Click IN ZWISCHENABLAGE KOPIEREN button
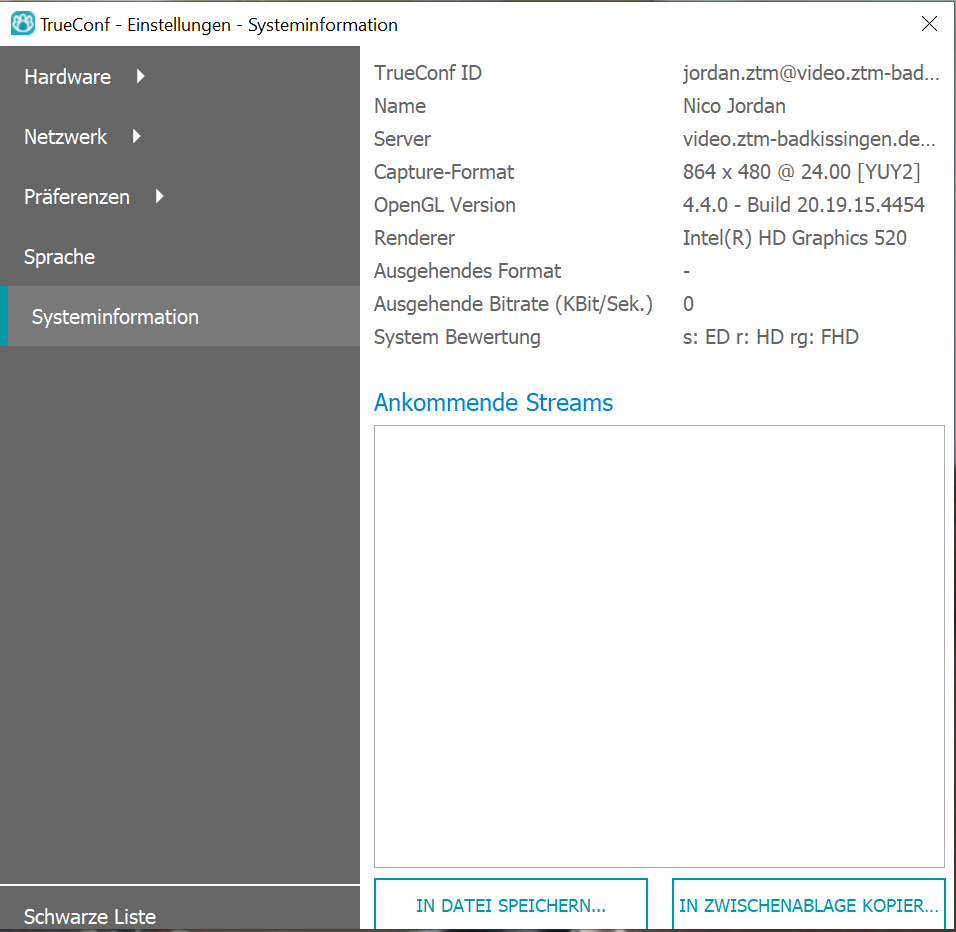The image size is (956, 932). coord(808,905)
